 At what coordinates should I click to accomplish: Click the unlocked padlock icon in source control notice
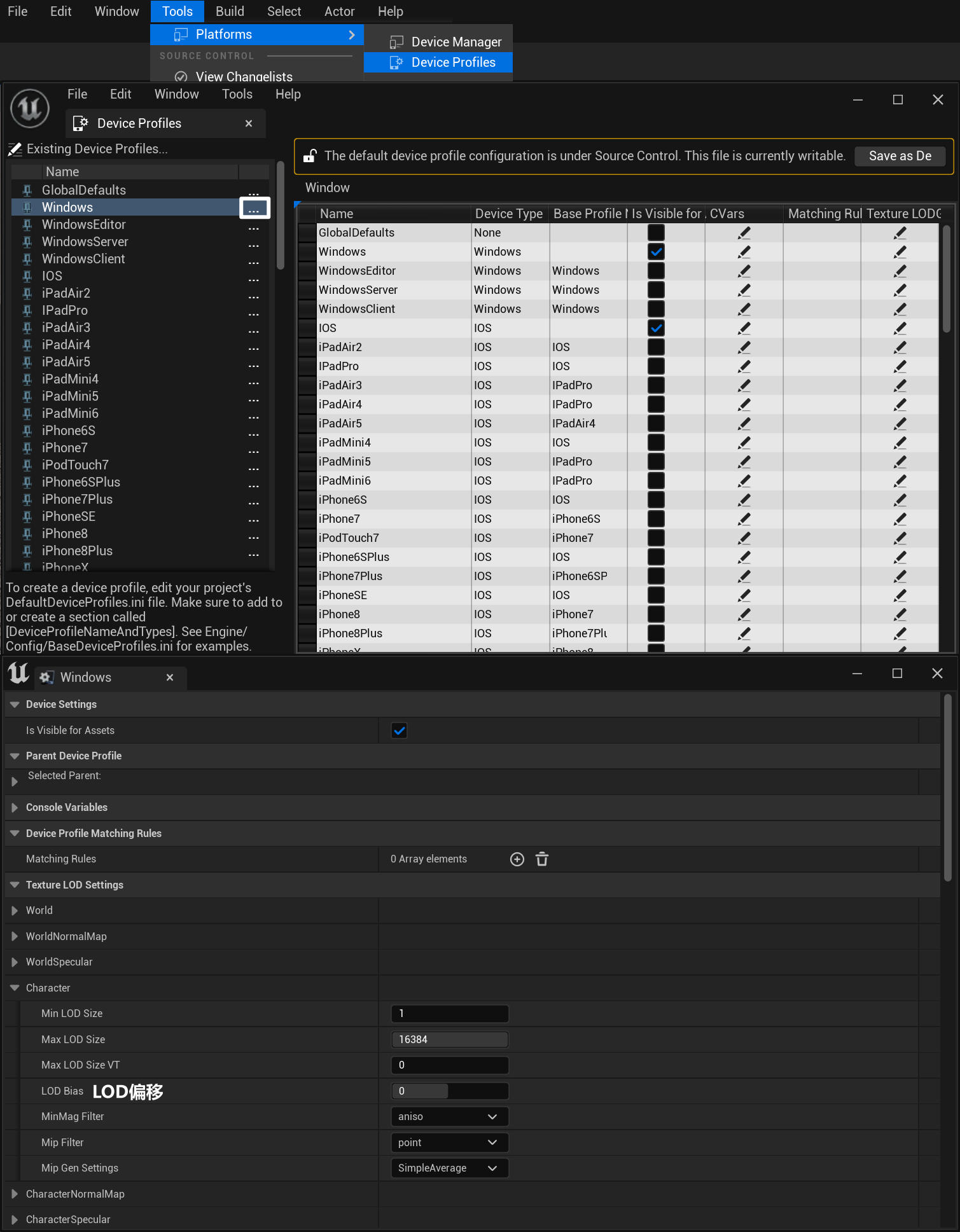310,156
